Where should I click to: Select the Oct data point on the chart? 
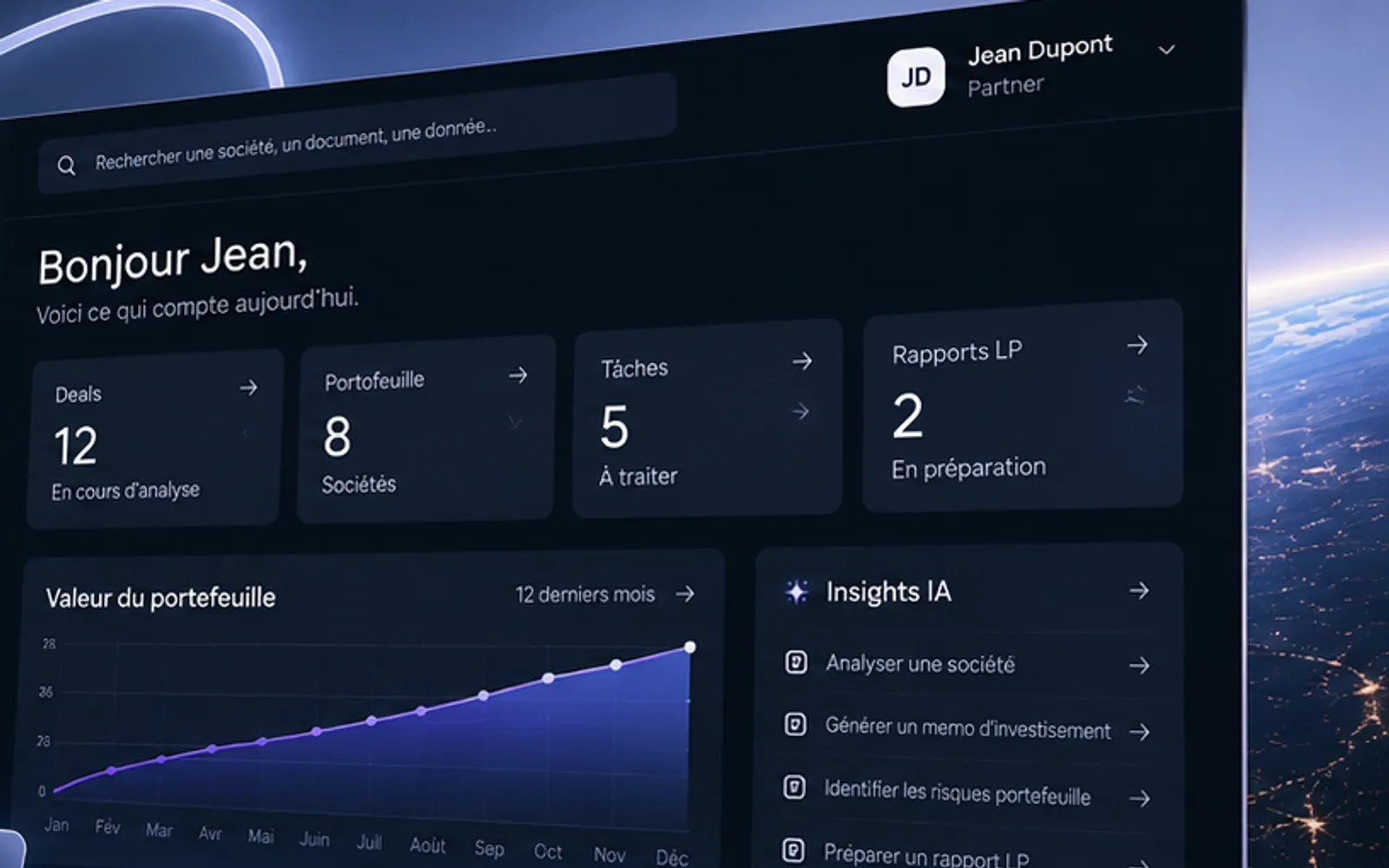[548, 679]
